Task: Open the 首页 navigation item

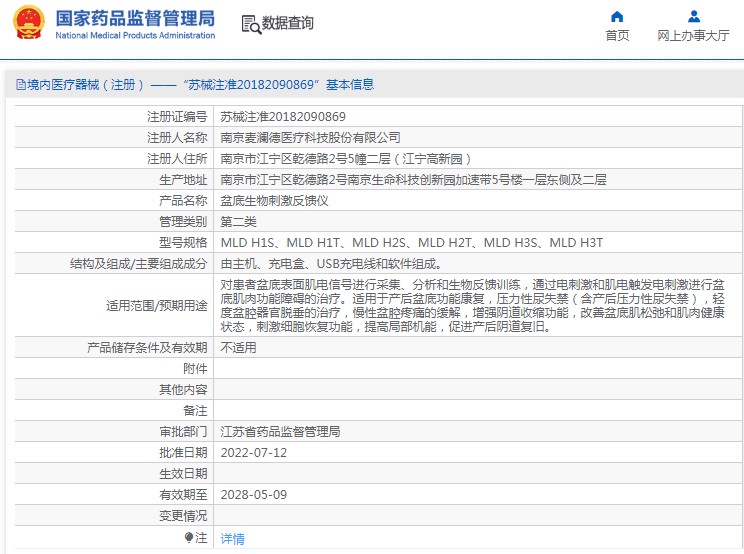Action: pos(617,36)
